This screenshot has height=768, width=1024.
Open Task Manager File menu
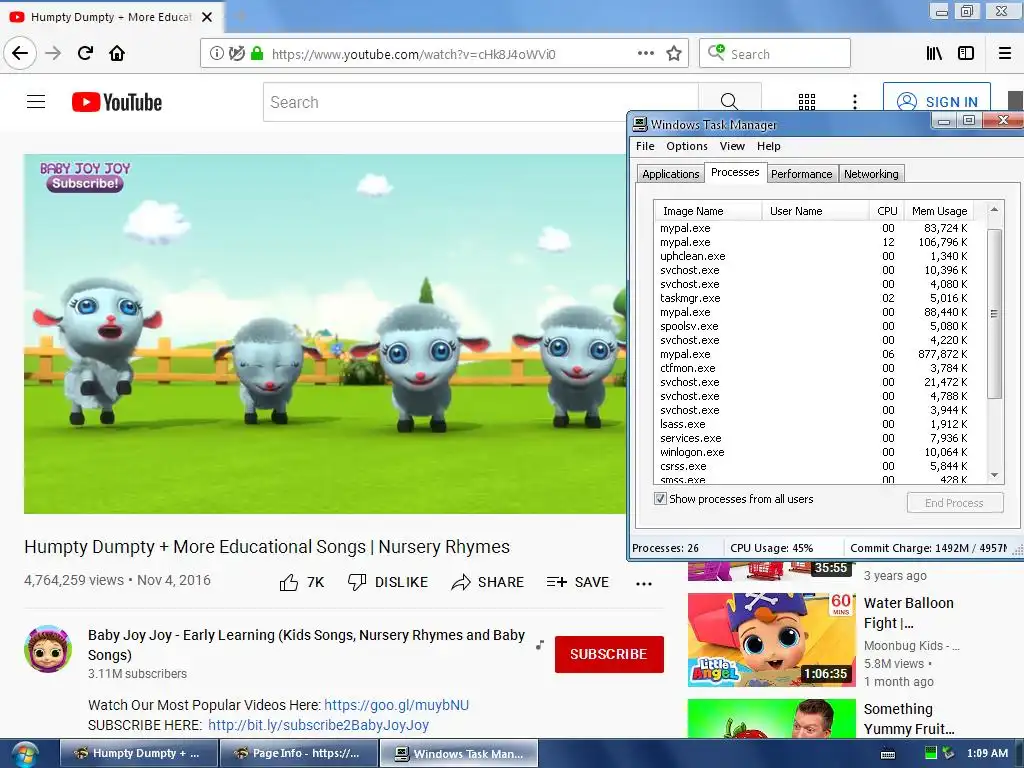645,146
